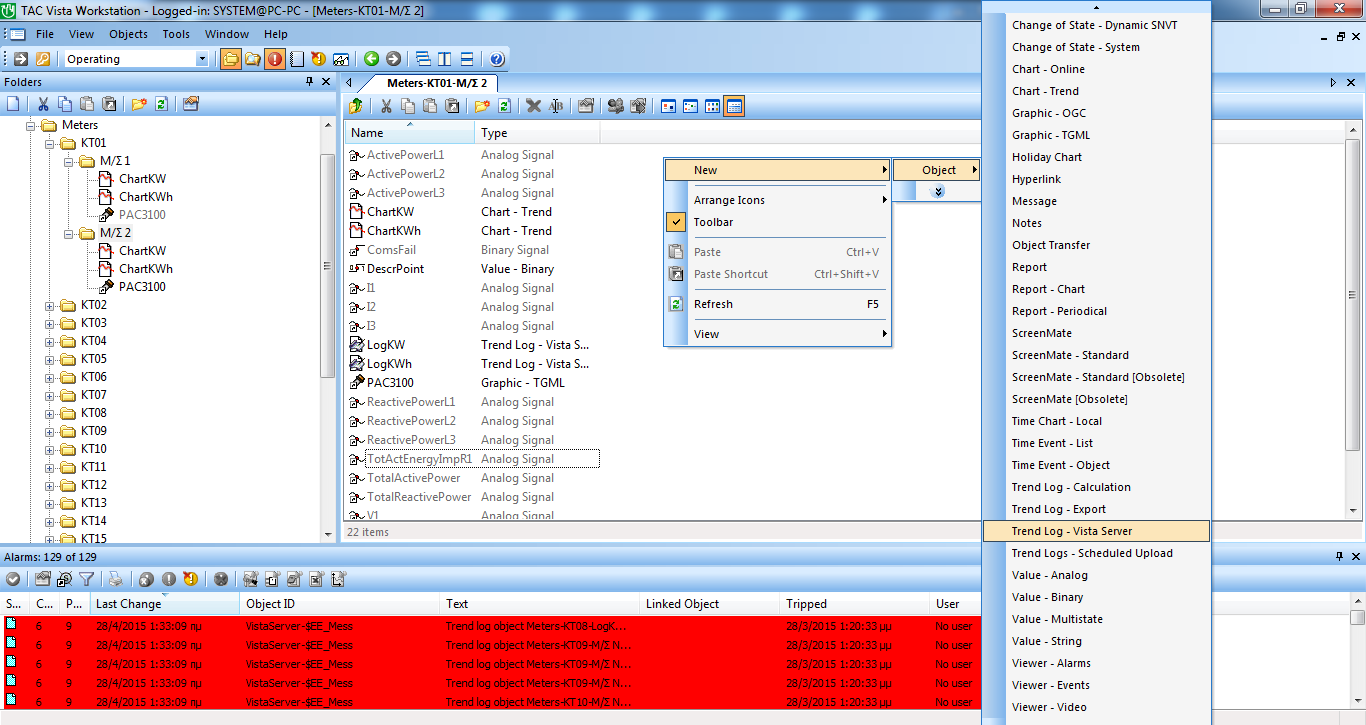1366x725 pixels.
Task: Select the KT13 folder in tree
Action: click(94, 503)
